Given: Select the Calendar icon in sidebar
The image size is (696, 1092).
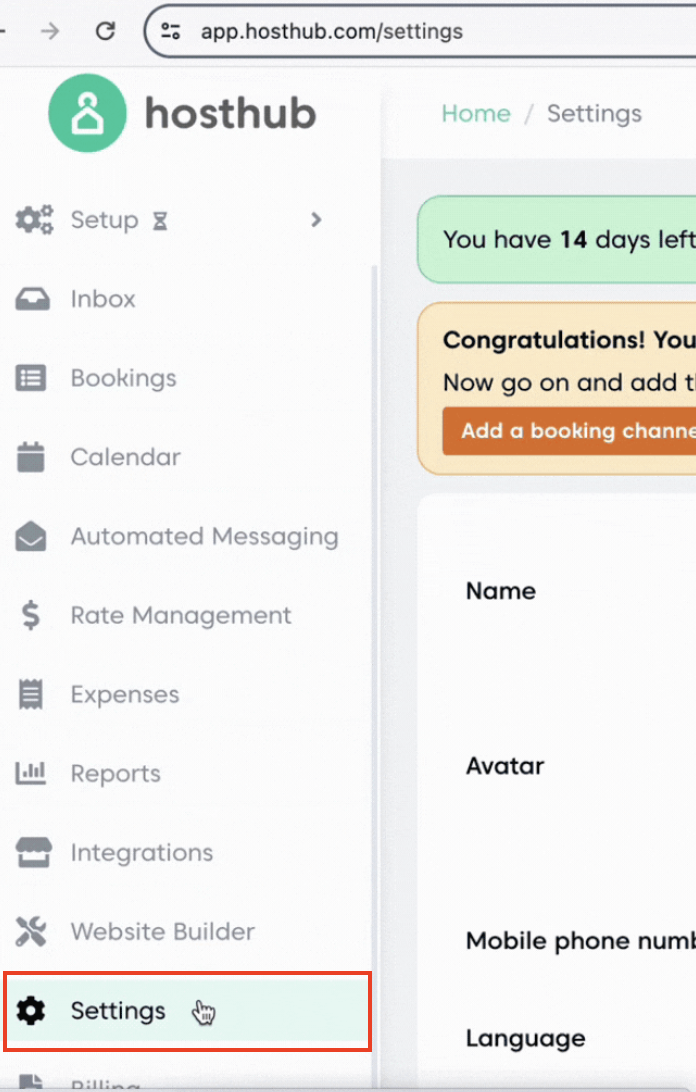Looking at the screenshot, I should [32, 457].
